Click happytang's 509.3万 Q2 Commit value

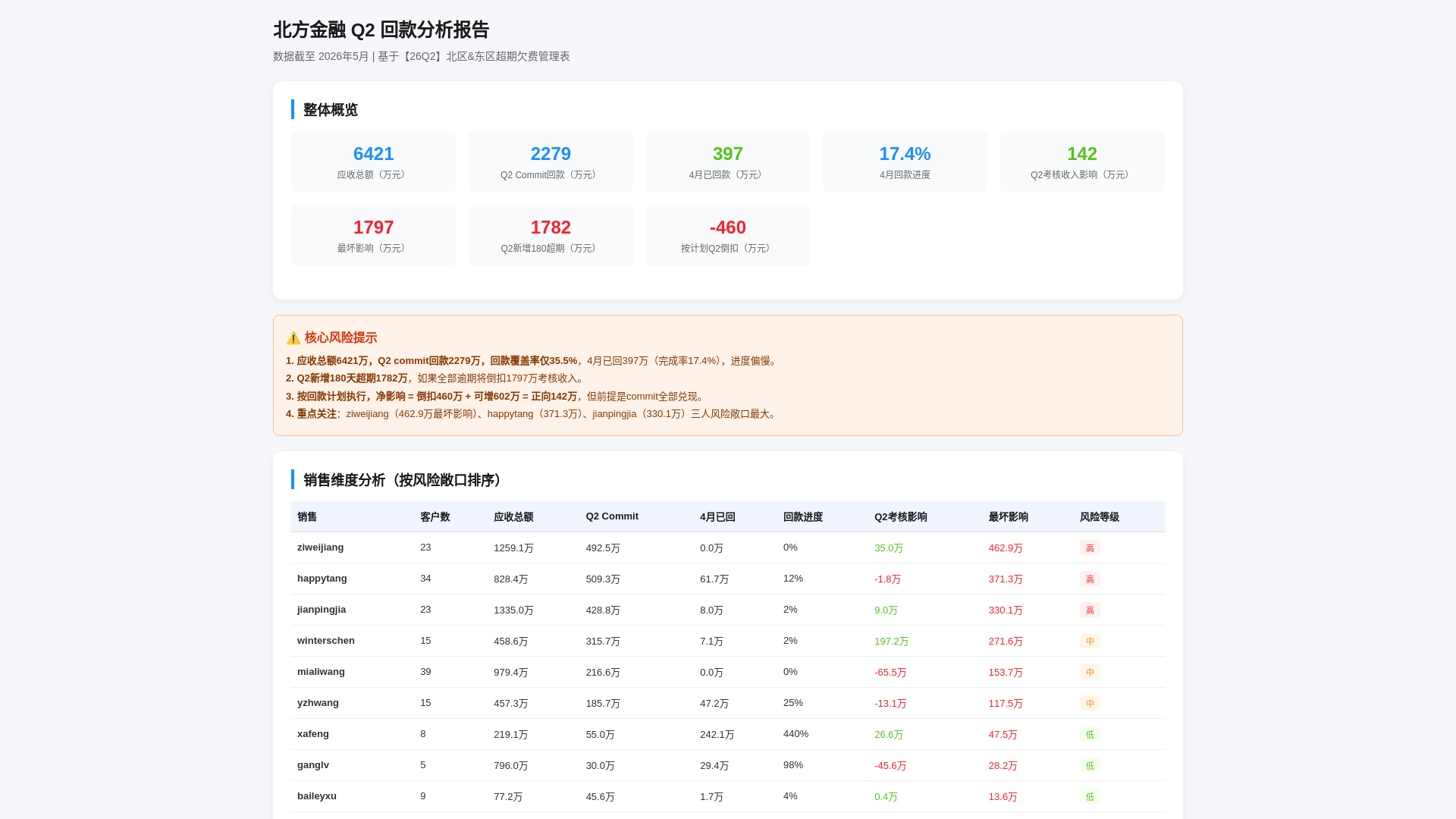pos(603,579)
